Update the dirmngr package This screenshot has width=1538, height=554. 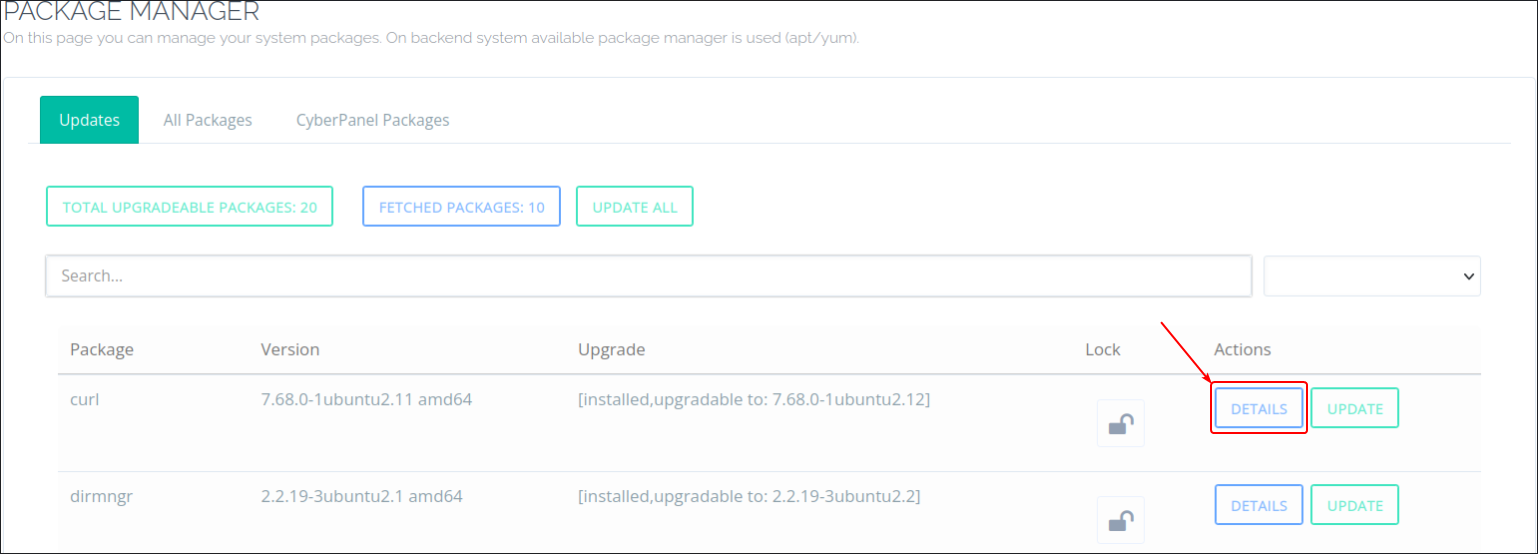1355,505
